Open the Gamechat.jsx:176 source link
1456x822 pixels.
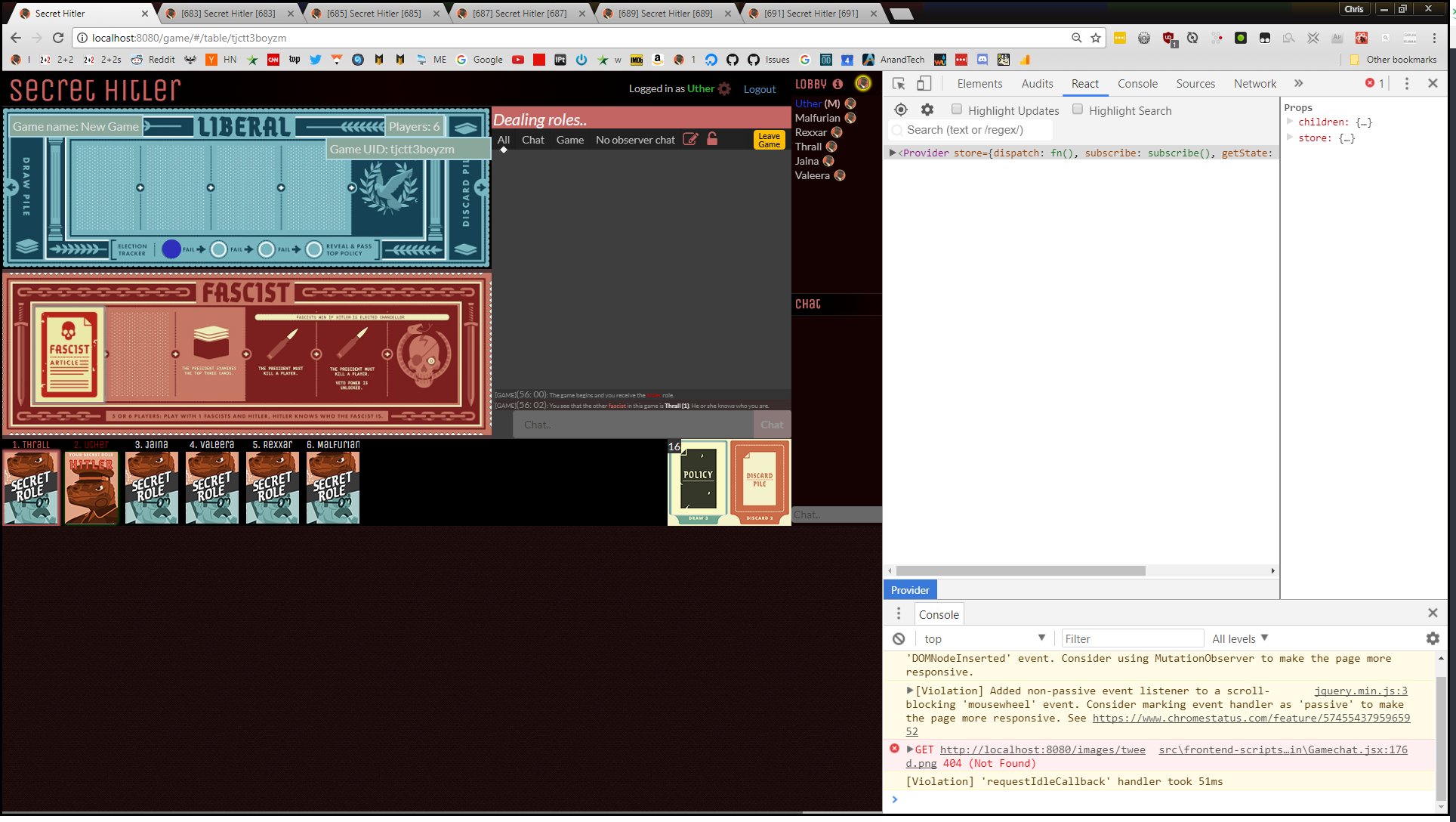pos(1283,749)
